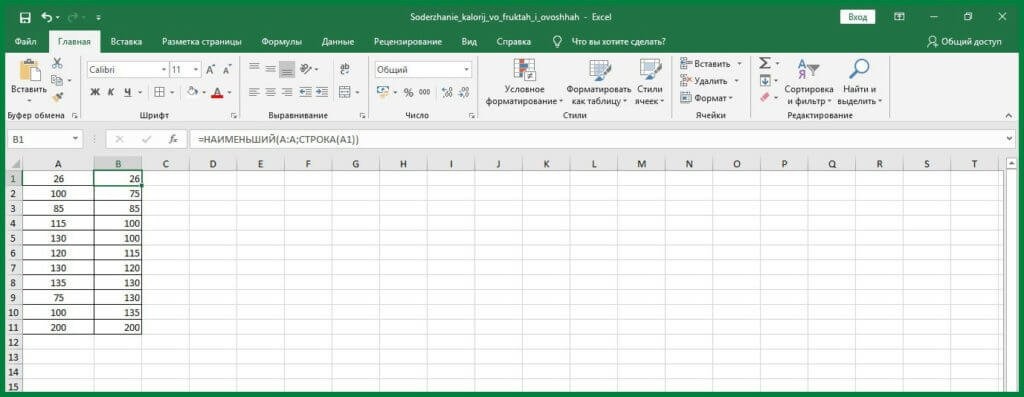
Task: Click the red font color button
Action: click(x=216, y=93)
